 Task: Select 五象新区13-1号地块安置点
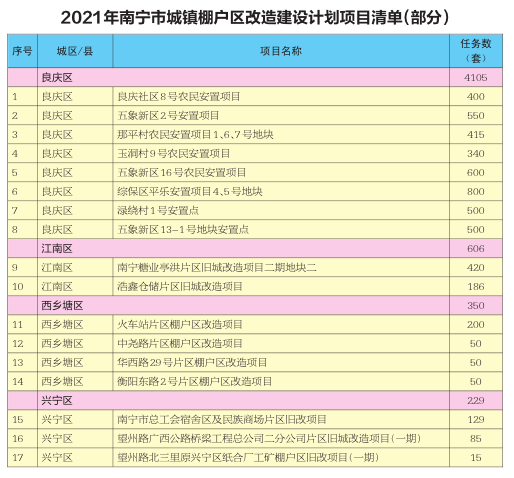click(x=183, y=230)
